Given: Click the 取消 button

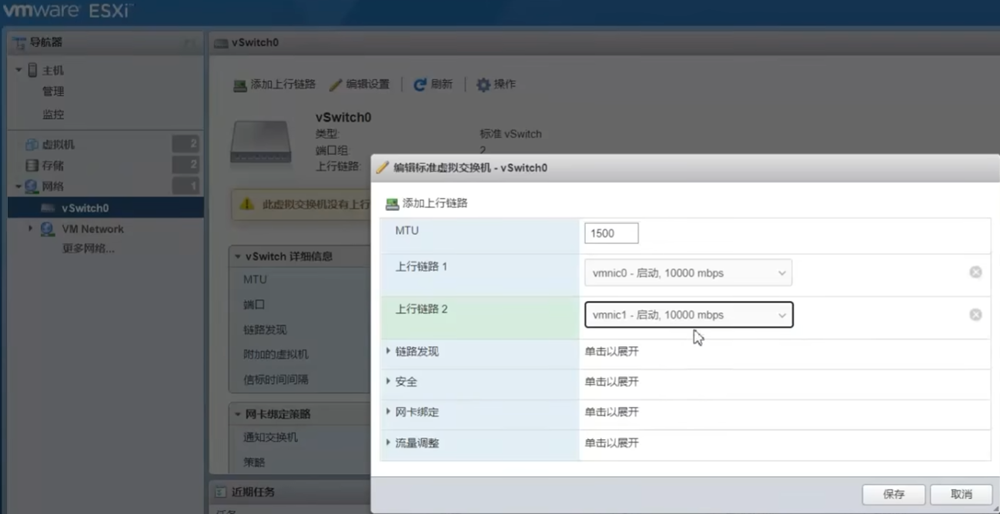Looking at the screenshot, I should (961, 494).
